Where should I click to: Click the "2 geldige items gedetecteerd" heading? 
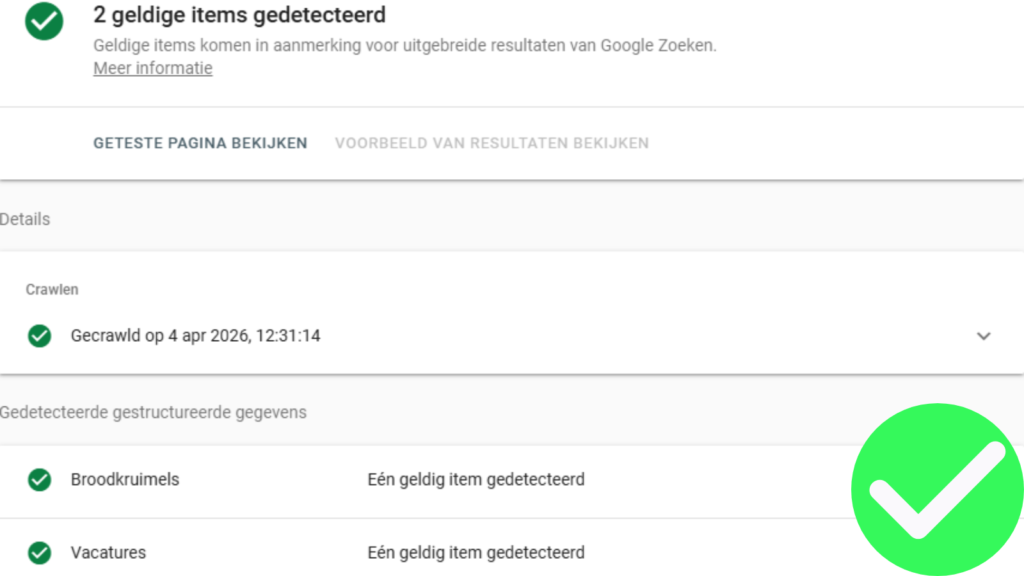pos(239,16)
